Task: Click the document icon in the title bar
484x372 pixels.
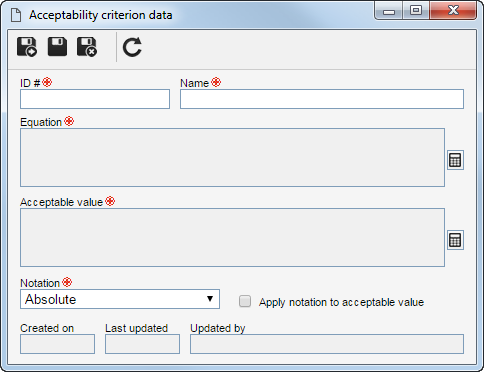Action: click(16, 15)
